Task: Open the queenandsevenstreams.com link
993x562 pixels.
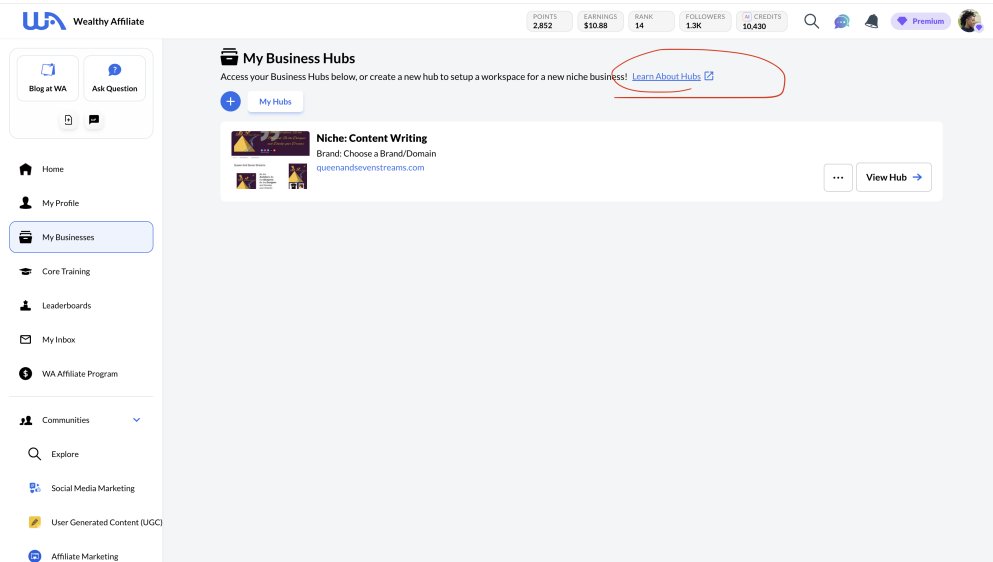Action: tap(370, 168)
